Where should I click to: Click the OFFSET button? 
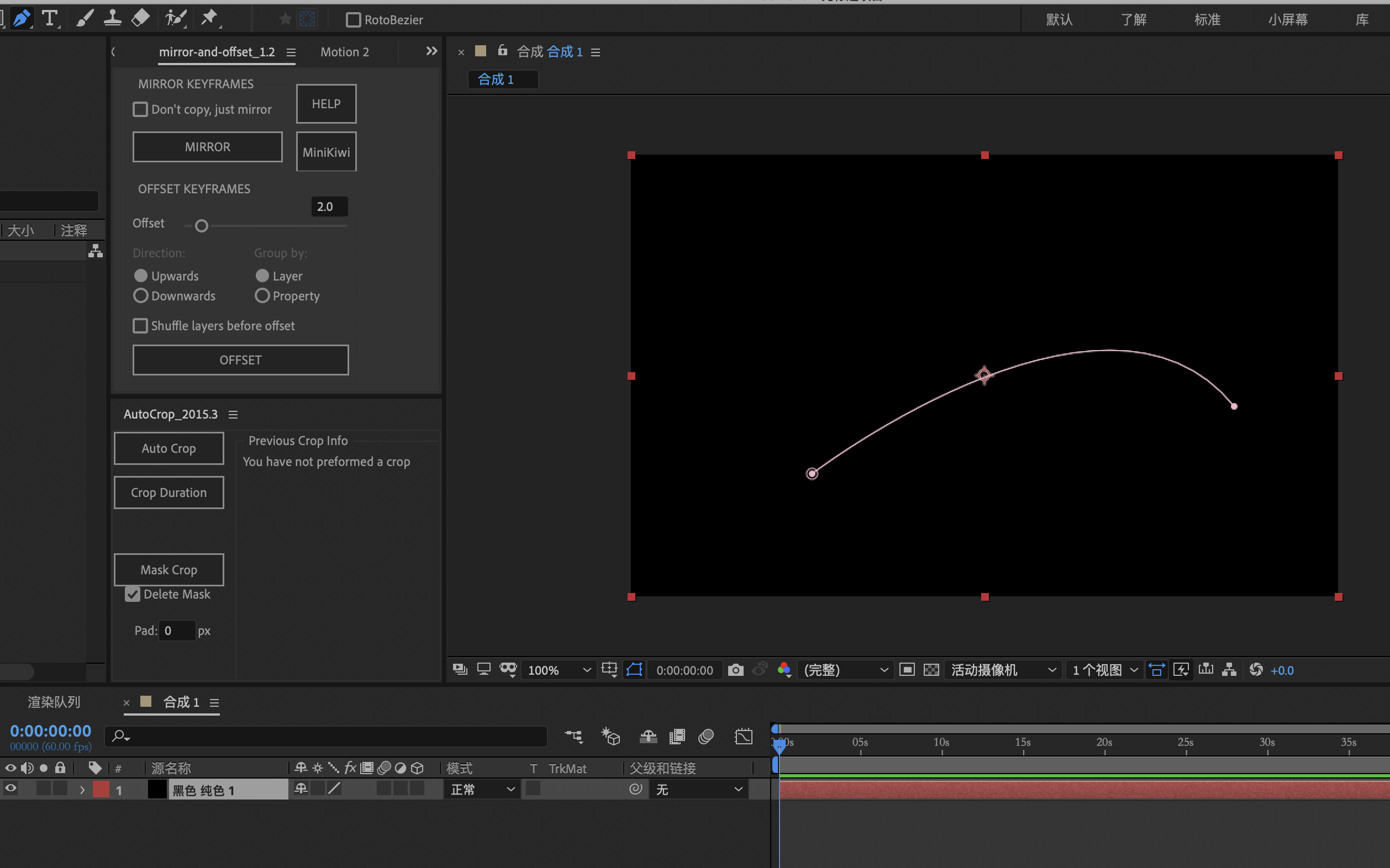click(x=241, y=360)
